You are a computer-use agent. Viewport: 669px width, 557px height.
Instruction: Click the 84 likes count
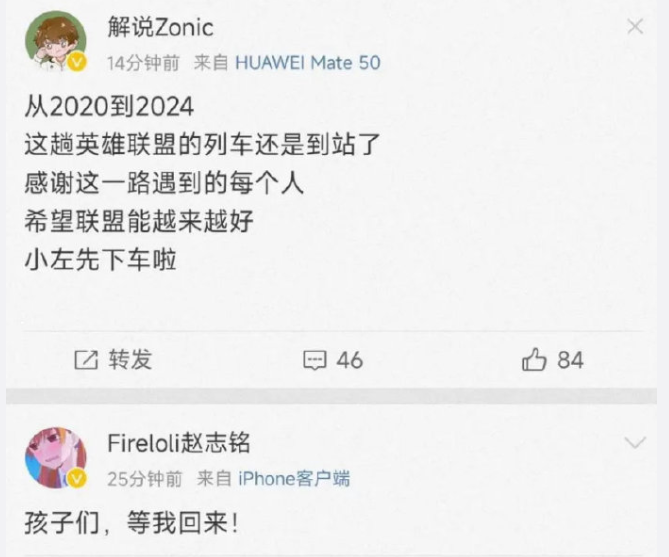(x=570, y=360)
